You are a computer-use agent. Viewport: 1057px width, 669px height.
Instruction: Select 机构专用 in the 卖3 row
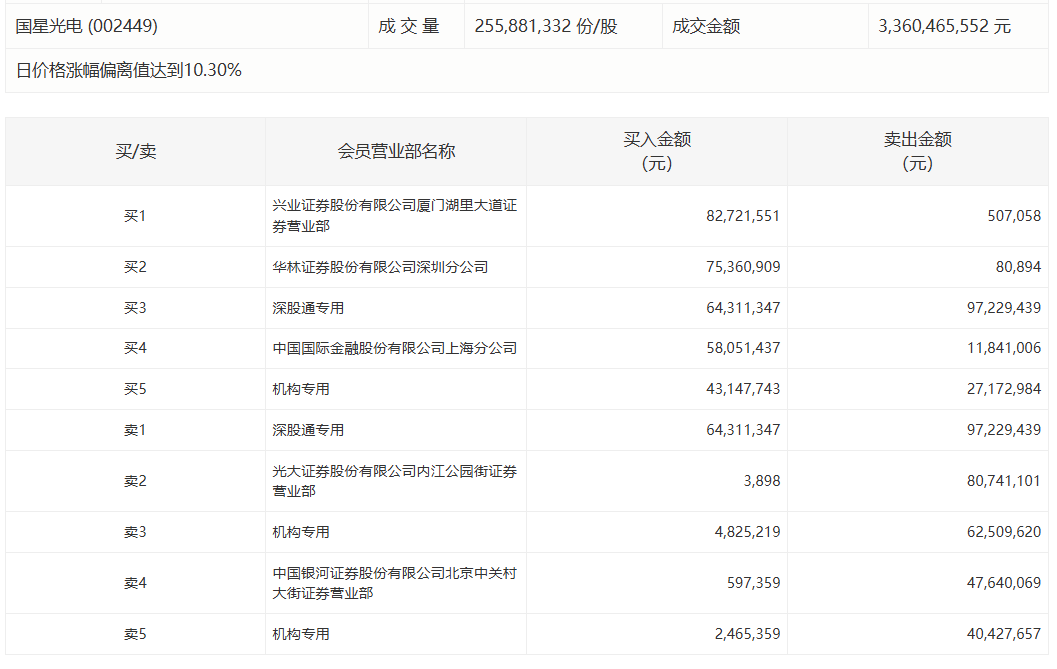[301, 533]
